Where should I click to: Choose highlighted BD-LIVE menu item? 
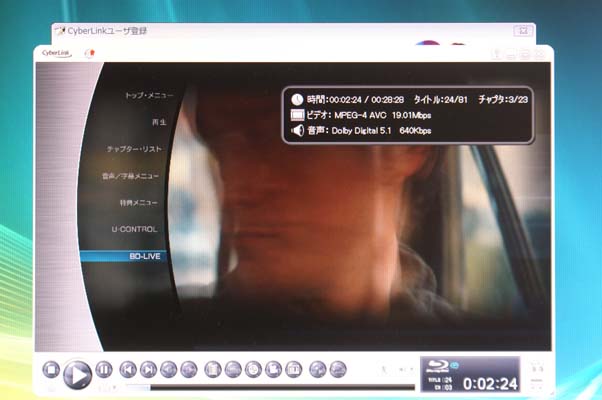[123, 256]
